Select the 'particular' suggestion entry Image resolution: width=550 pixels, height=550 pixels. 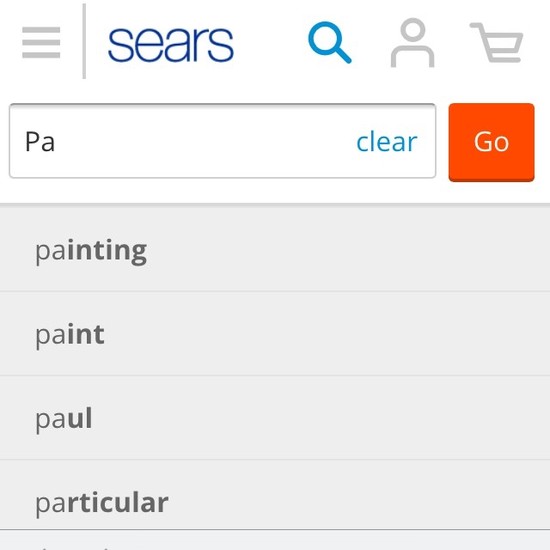pos(275,495)
